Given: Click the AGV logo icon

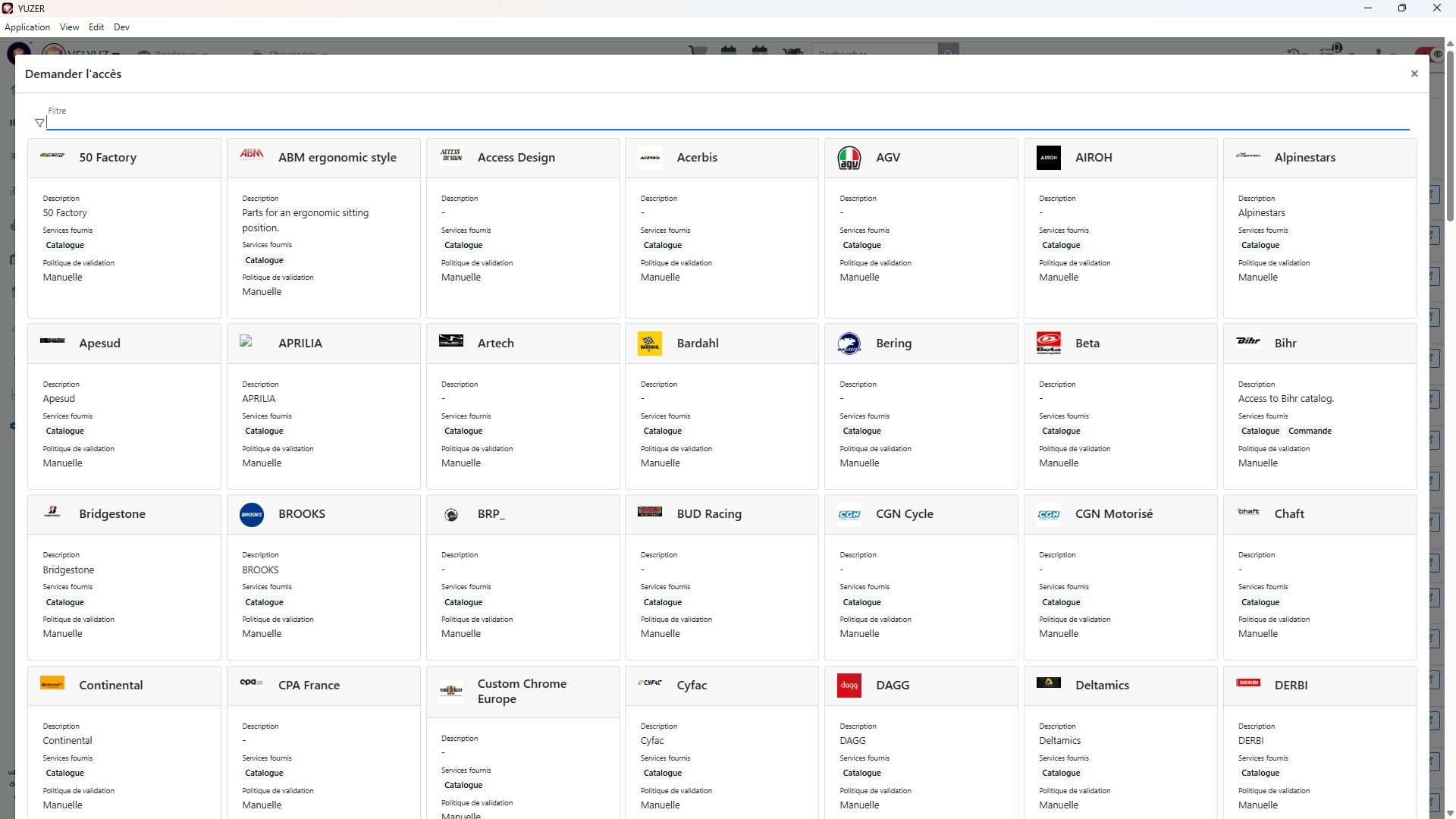Looking at the screenshot, I should [849, 158].
